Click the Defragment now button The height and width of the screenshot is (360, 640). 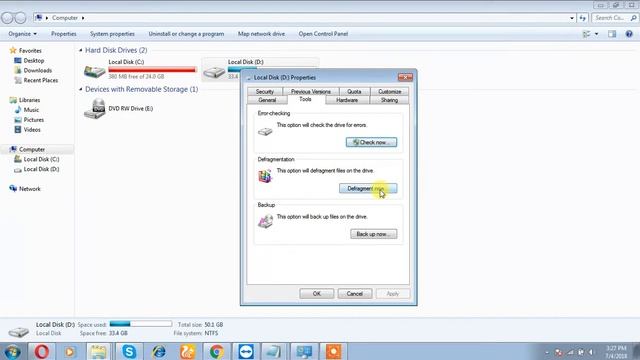pos(368,188)
